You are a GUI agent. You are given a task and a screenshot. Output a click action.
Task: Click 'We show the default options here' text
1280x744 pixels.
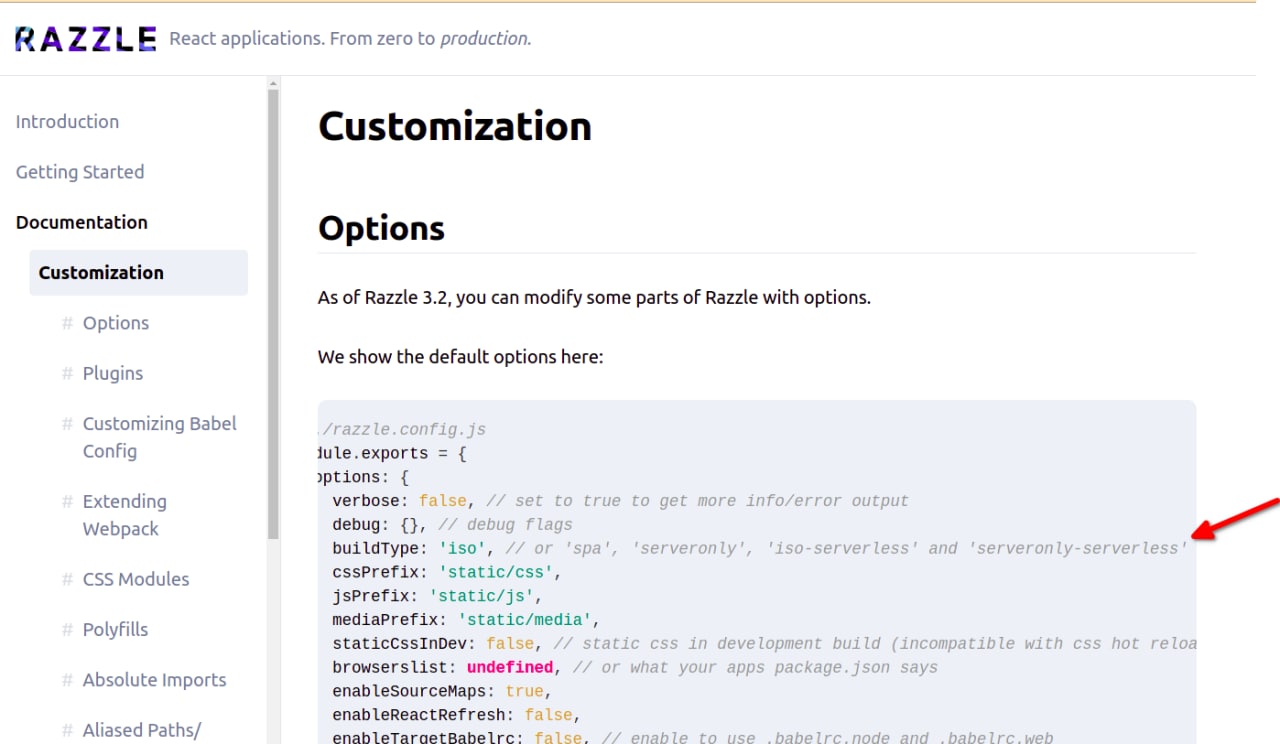point(461,357)
